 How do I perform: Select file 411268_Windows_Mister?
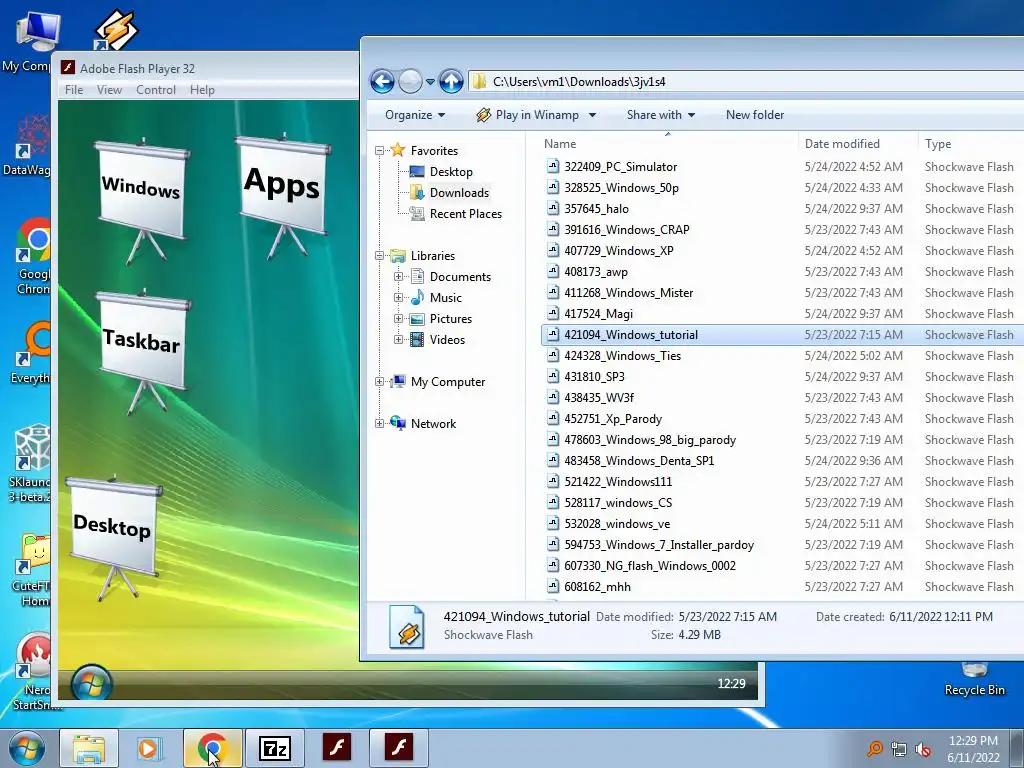(629, 293)
